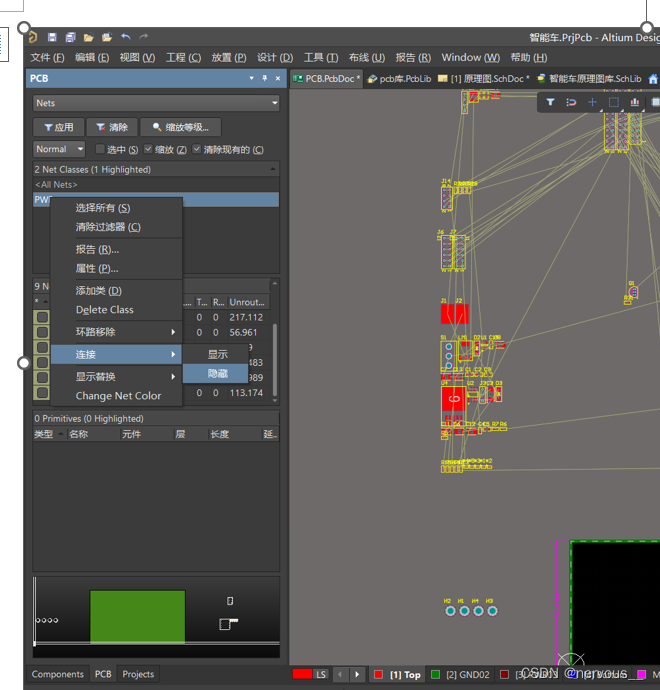Switch to the Projects panel tab
The width and height of the screenshot is (660, 690).
coord(138,674)
